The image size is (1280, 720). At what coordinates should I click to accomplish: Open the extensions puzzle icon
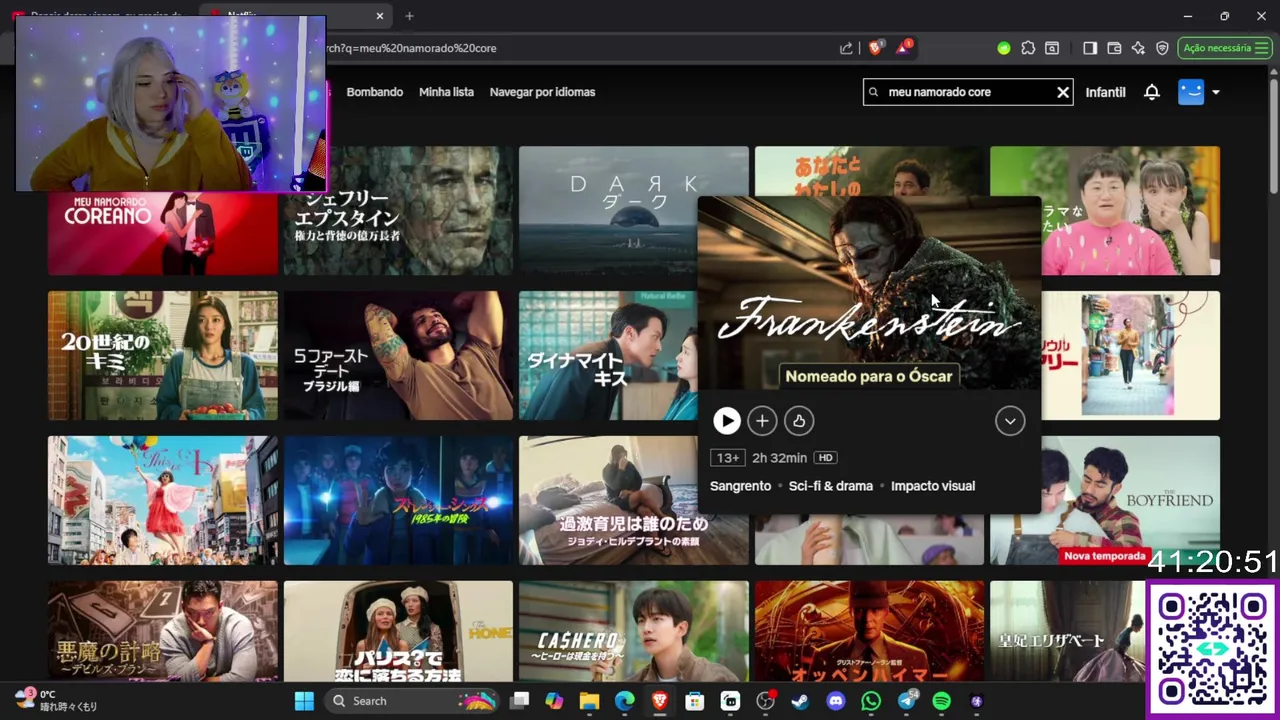1028,48
